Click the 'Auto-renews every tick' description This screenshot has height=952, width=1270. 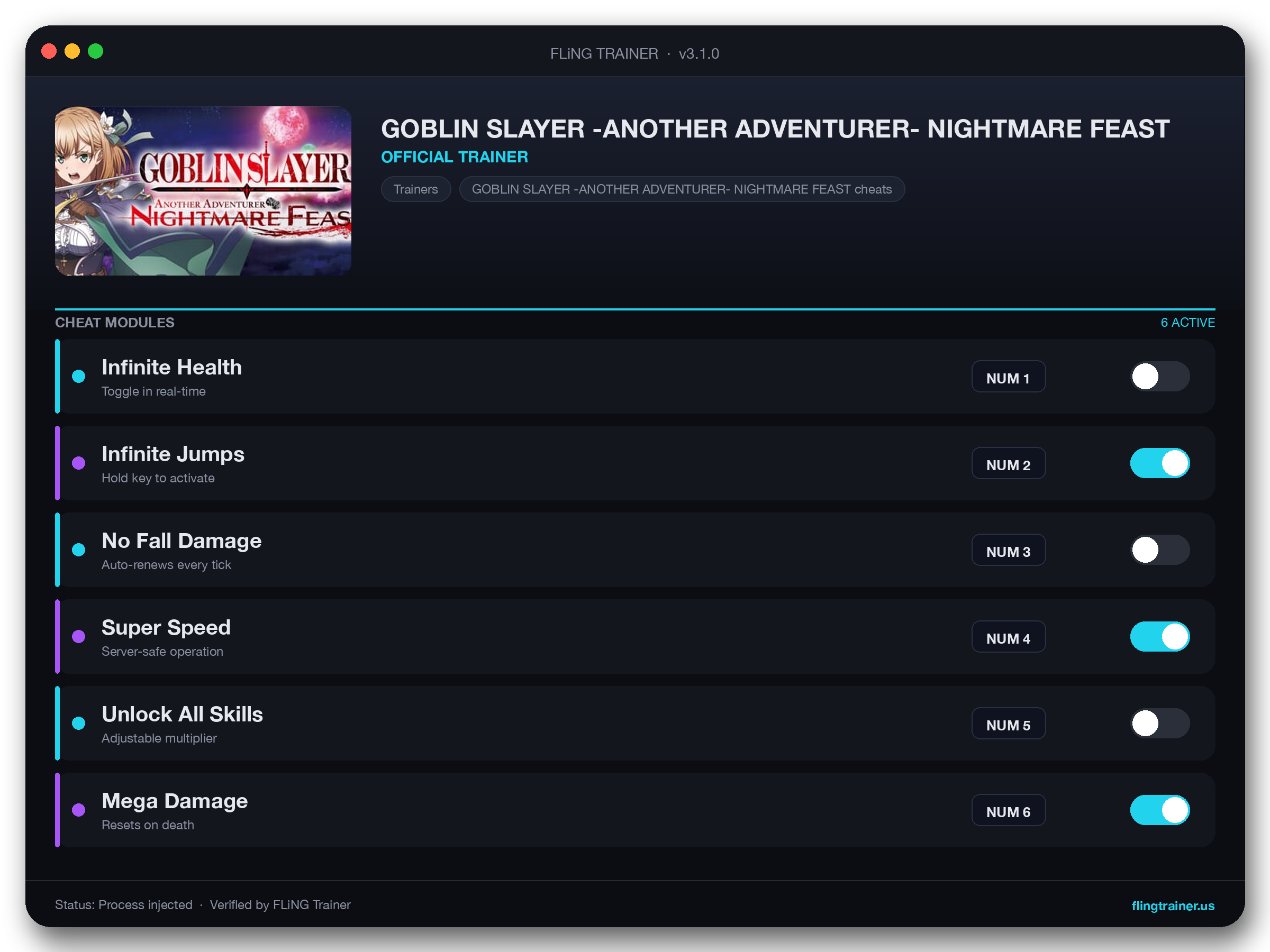[166, 565]
